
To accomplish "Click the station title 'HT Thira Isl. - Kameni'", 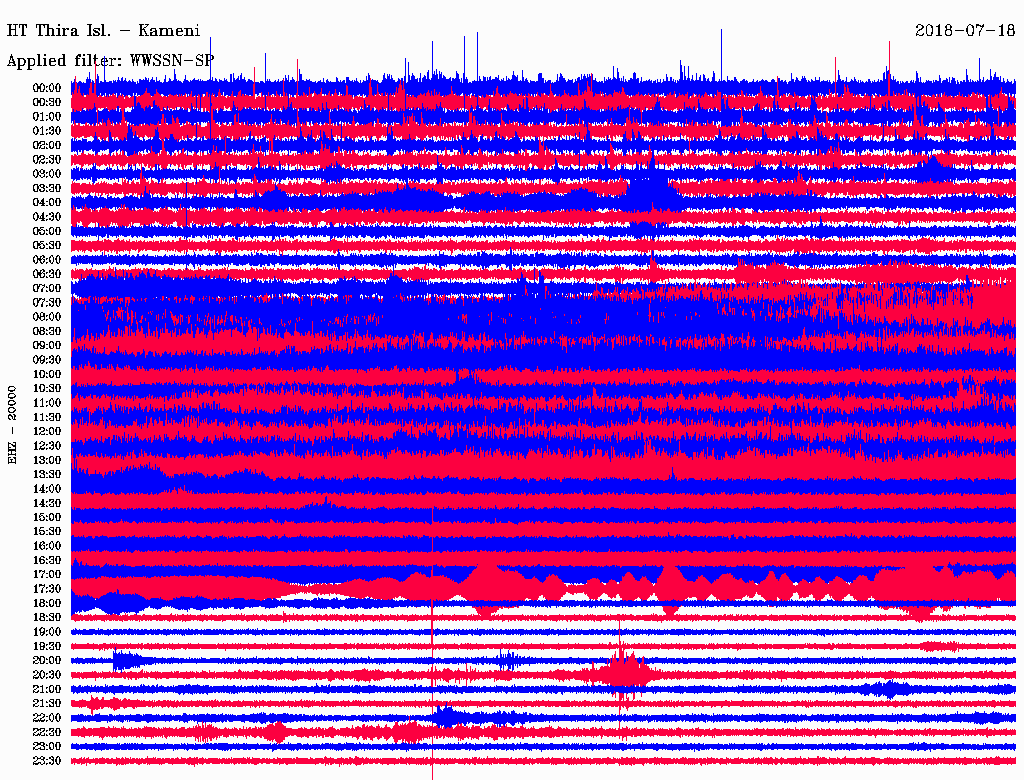I will [x=103, y=31].
